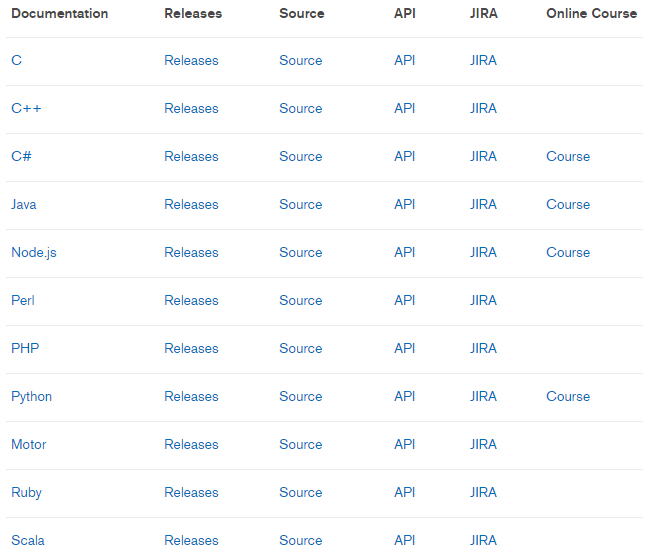View Releases for the PHP driver
Image resolution: width=652 pixels, height=558 pixels.
(191, 348)
